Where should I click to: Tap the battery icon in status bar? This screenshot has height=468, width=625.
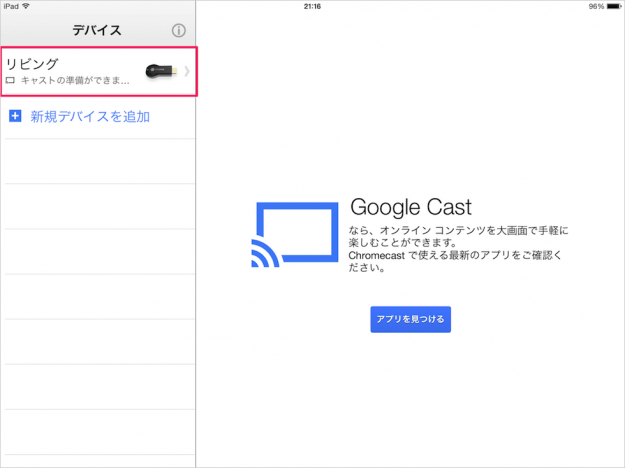coord(614,6)
